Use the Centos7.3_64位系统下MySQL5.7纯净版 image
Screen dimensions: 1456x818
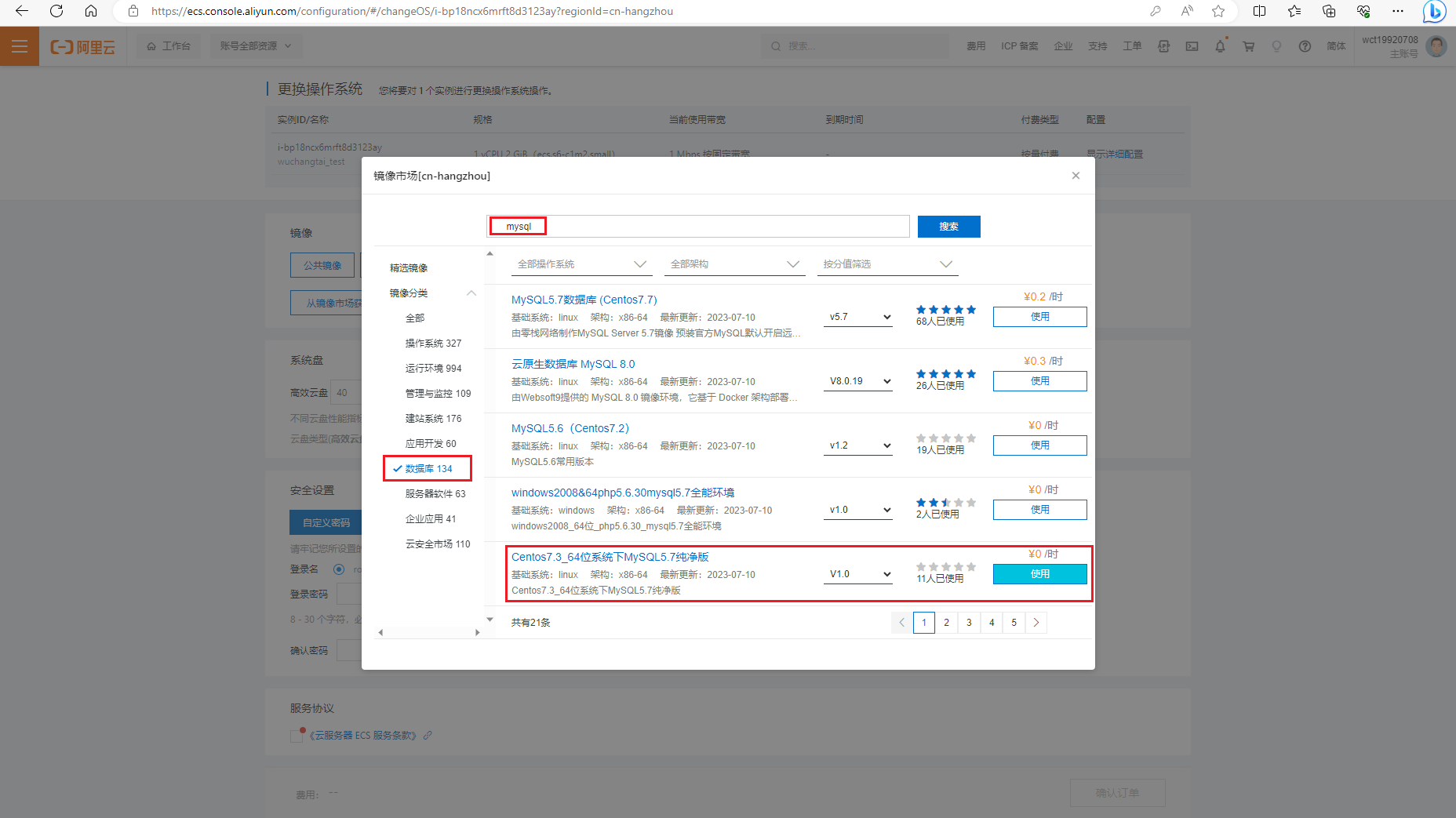pyautogui.click(x=1040, y=574)
